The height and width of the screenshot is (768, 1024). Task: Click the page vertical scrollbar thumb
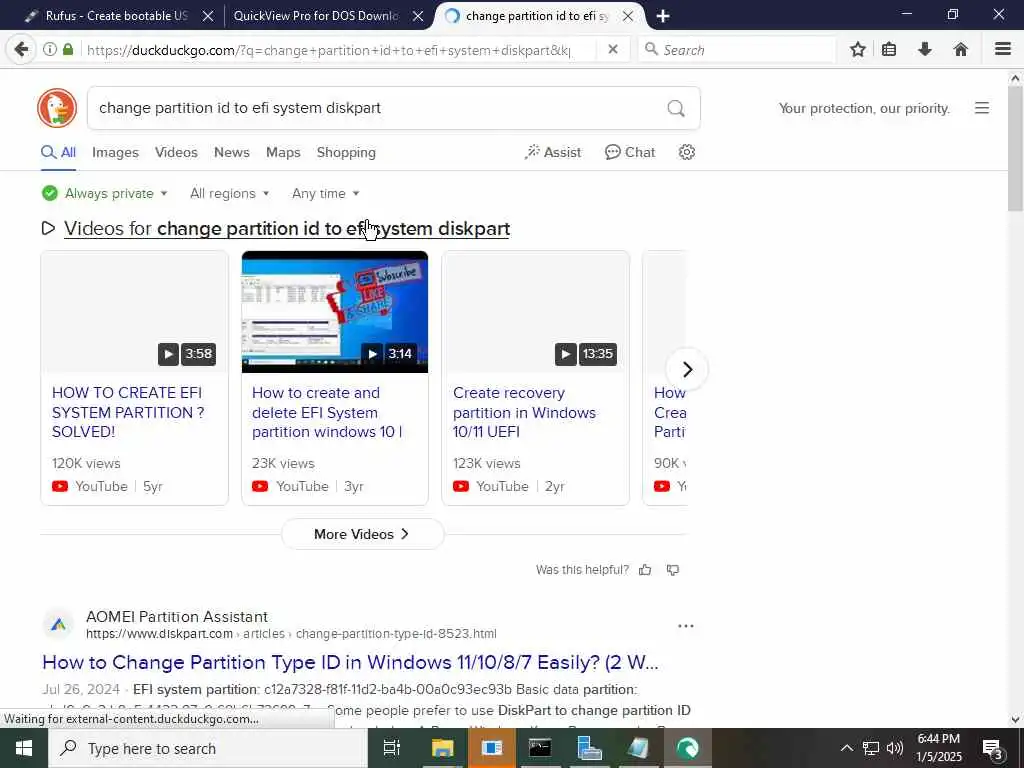coord(1015,149)
